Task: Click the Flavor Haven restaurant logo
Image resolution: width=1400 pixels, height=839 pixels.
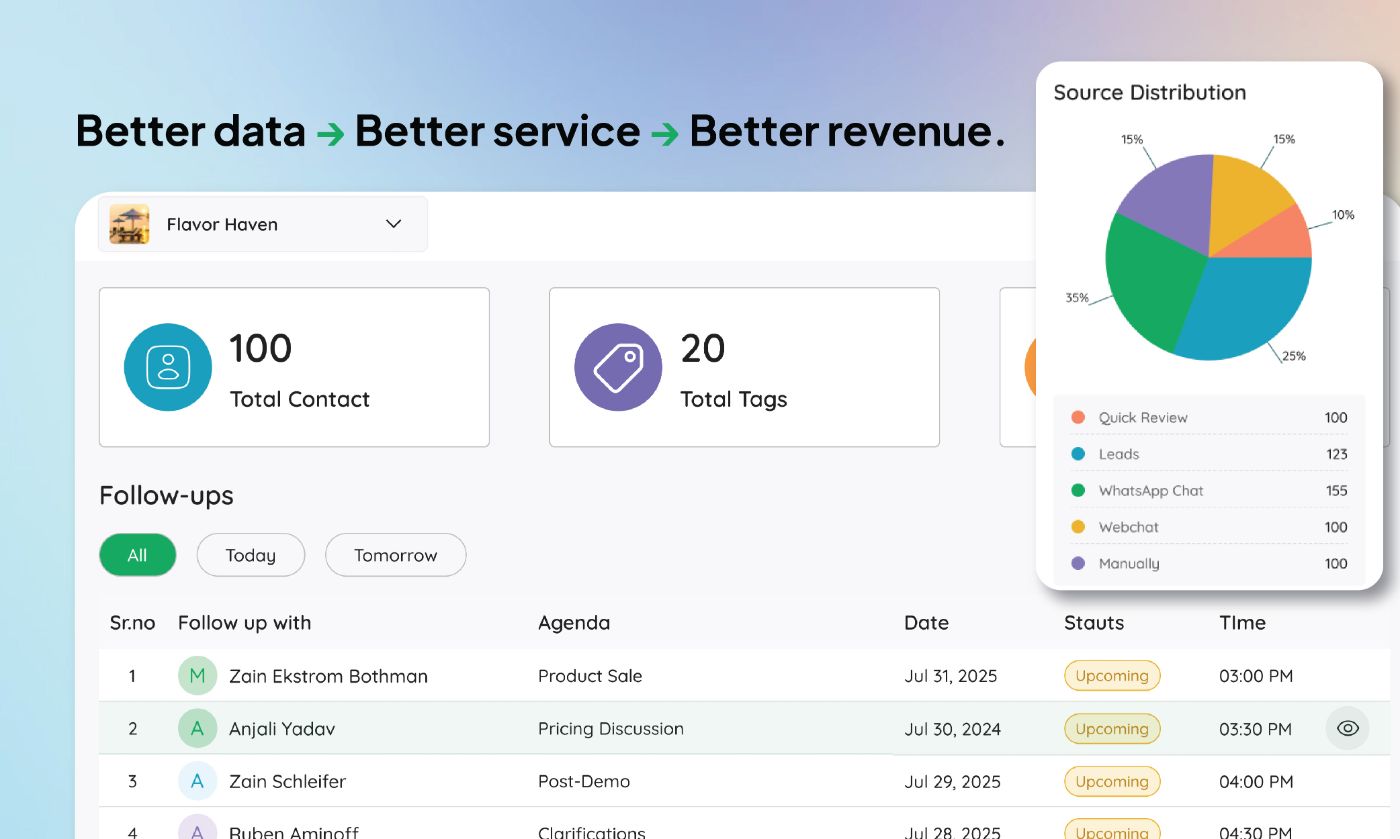Action: click(129, 223)
